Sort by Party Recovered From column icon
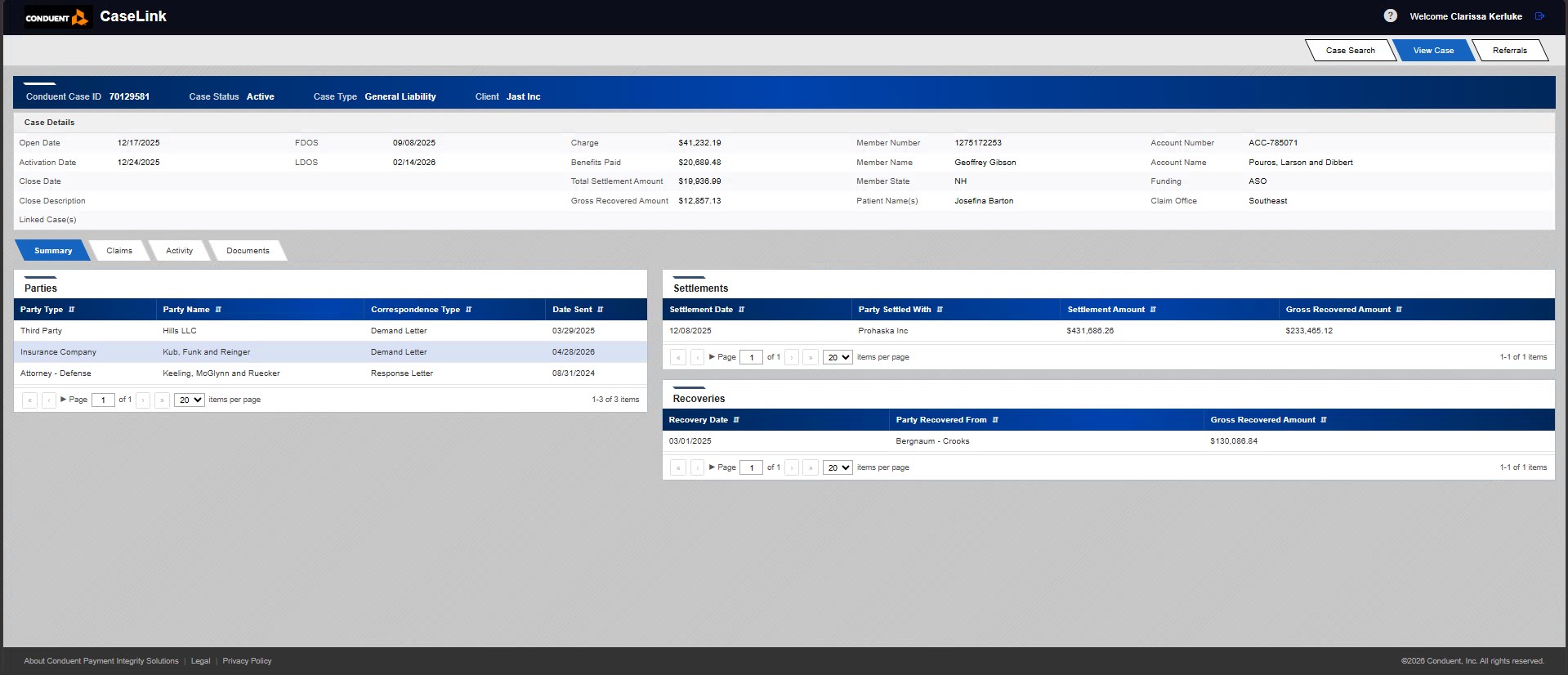Image resolution: width=1568 pixels, height=675 pixels. click(x=995, y=420)
